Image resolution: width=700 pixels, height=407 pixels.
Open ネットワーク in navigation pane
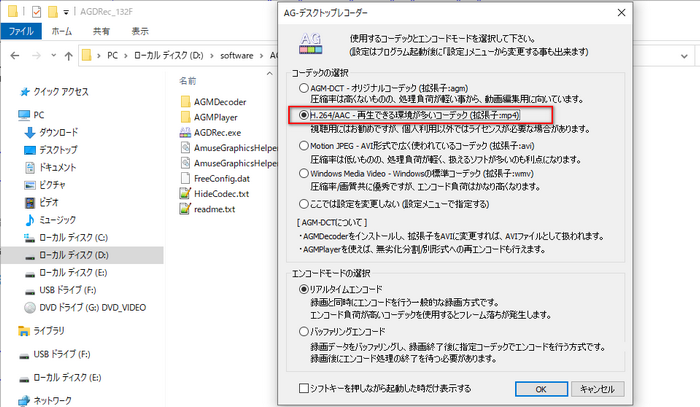pos(45,400)
